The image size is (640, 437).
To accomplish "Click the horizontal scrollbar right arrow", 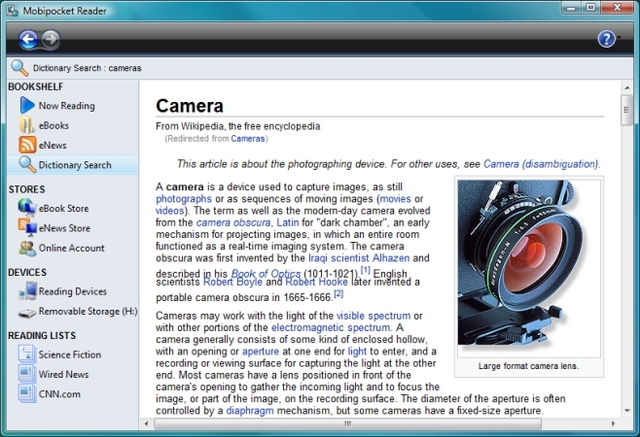I will click(x=613, y=424).
